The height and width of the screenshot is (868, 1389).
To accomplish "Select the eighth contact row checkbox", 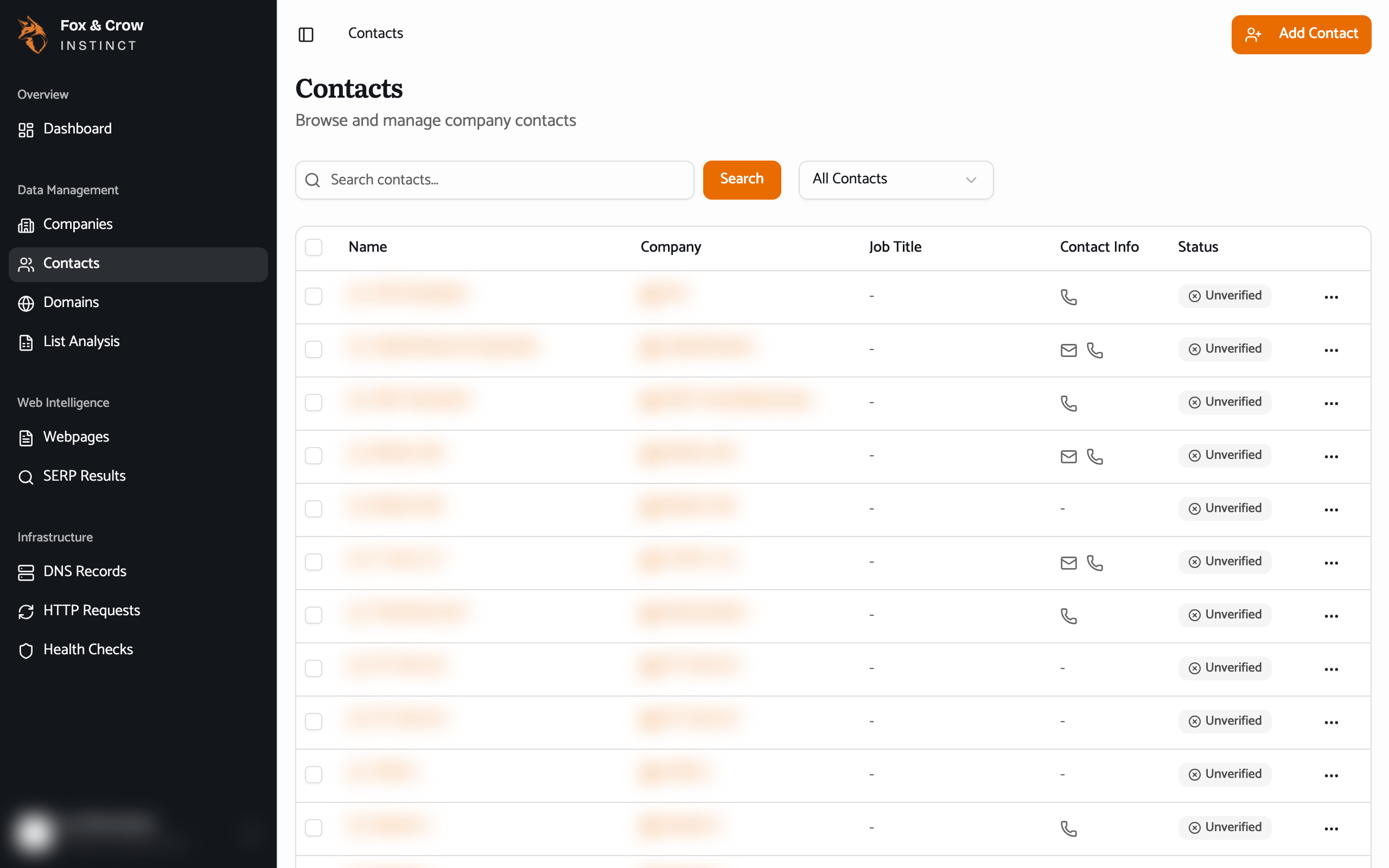I will tap(314, 668).
